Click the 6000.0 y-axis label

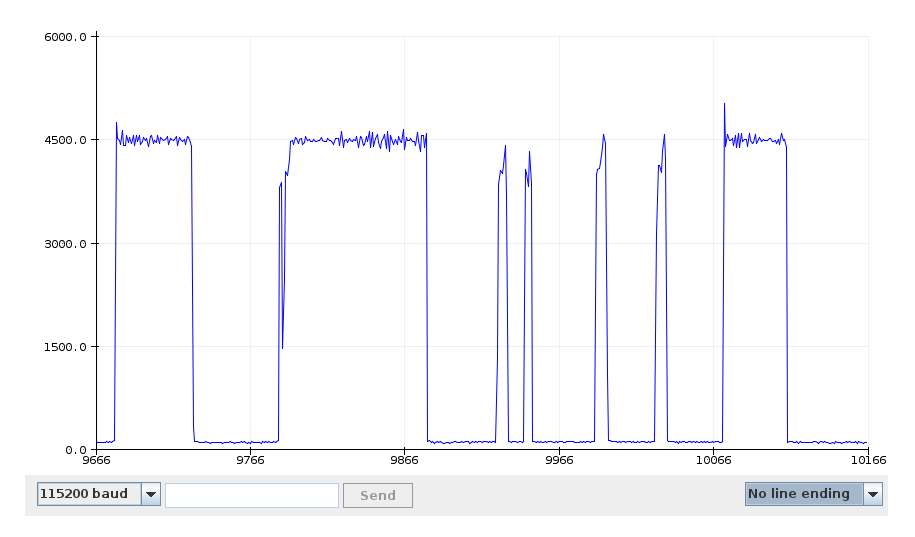pyautogui.click(x=65, y=37)
